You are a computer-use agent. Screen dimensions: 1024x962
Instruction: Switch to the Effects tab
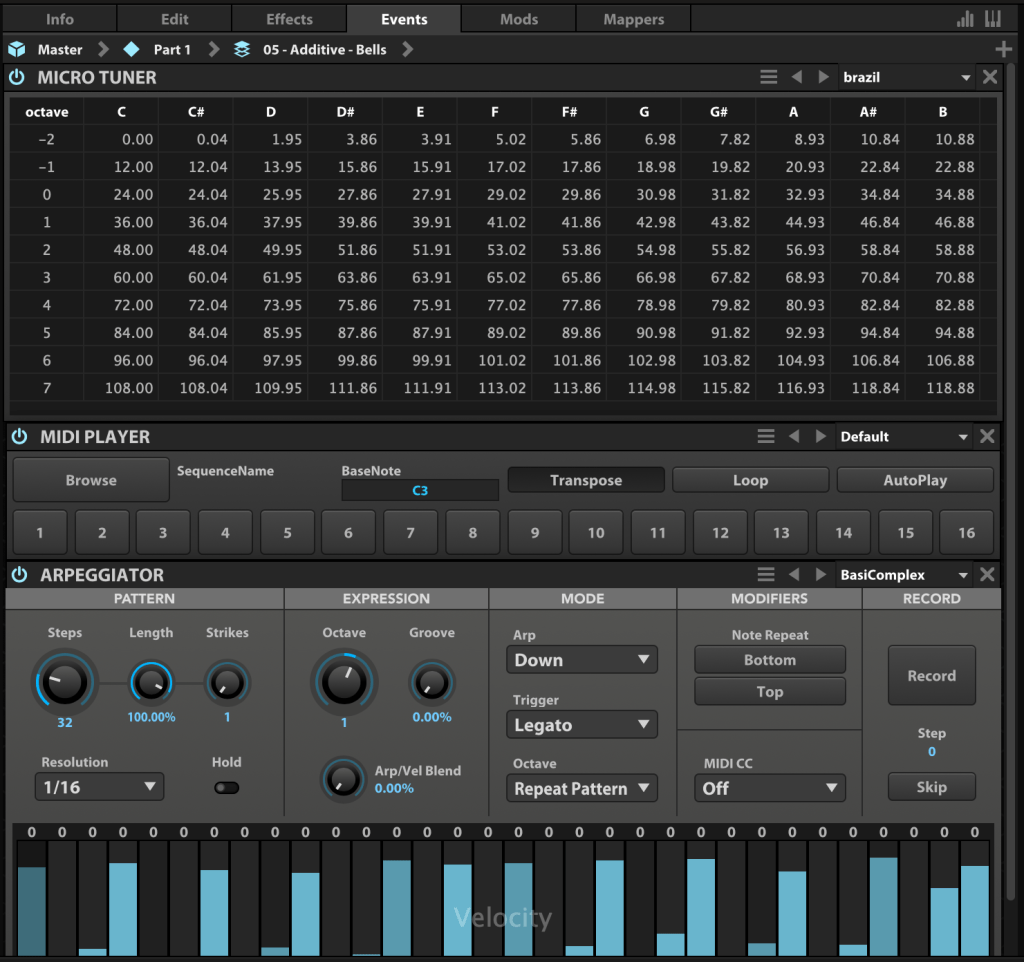[289, 19]
